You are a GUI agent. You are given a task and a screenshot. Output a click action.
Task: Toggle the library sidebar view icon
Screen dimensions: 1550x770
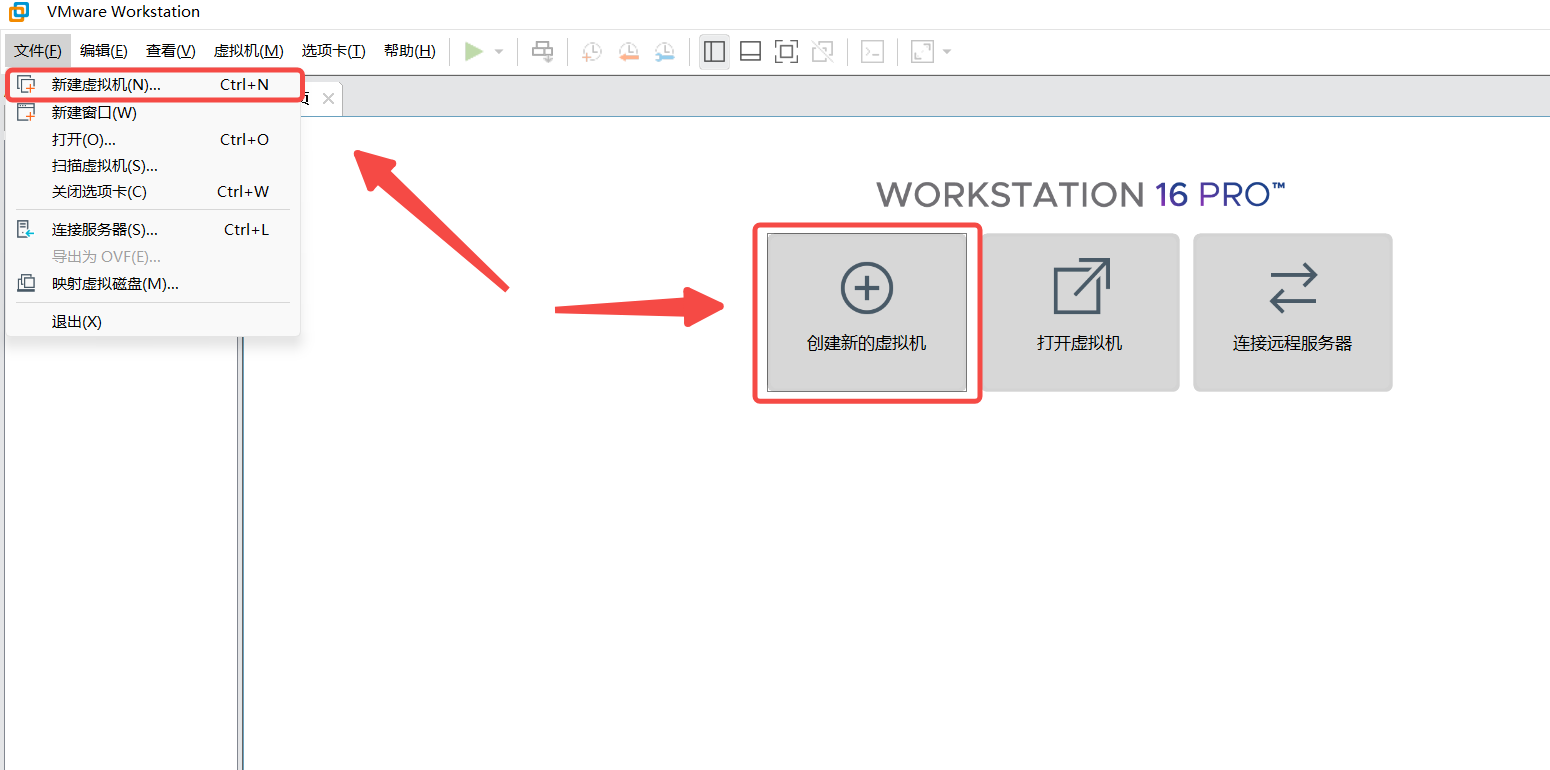click(714, 51)
